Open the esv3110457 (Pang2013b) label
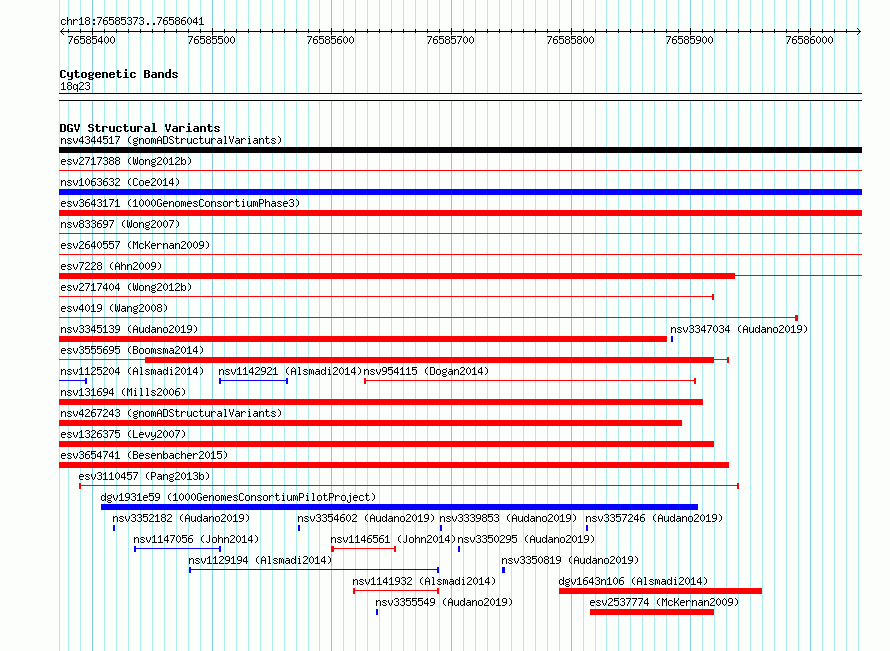Viewport: 890px width, 651px height. tap(144, 476)
